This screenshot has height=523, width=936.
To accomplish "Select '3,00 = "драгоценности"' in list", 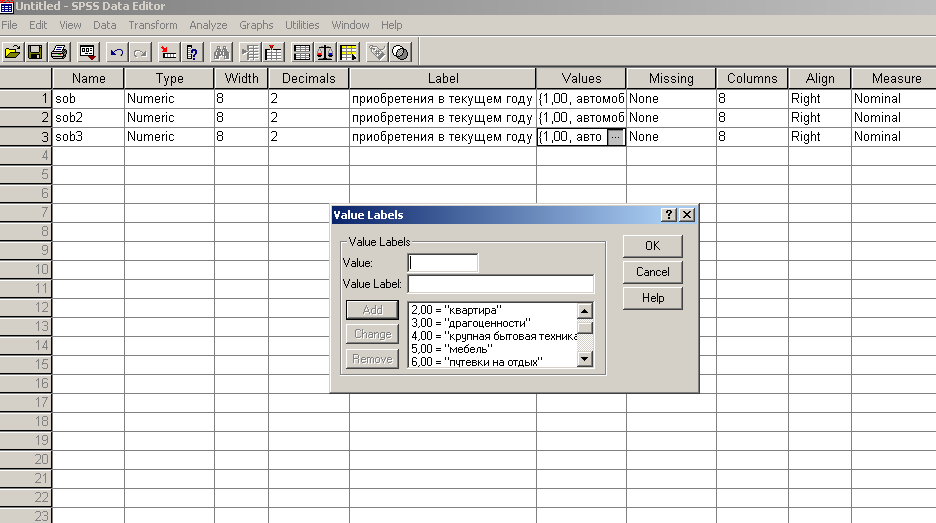I will 493,323.
